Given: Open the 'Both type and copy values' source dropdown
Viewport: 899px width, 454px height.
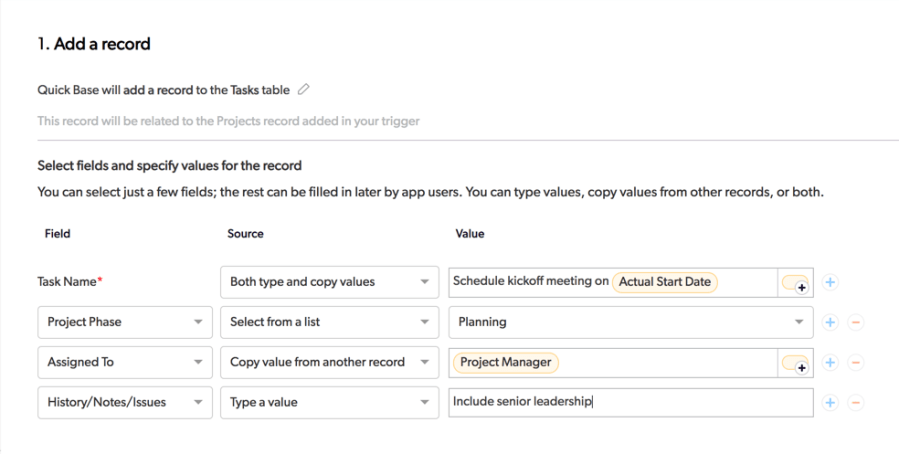Looking at the screenshot, I should coord(329,282).
